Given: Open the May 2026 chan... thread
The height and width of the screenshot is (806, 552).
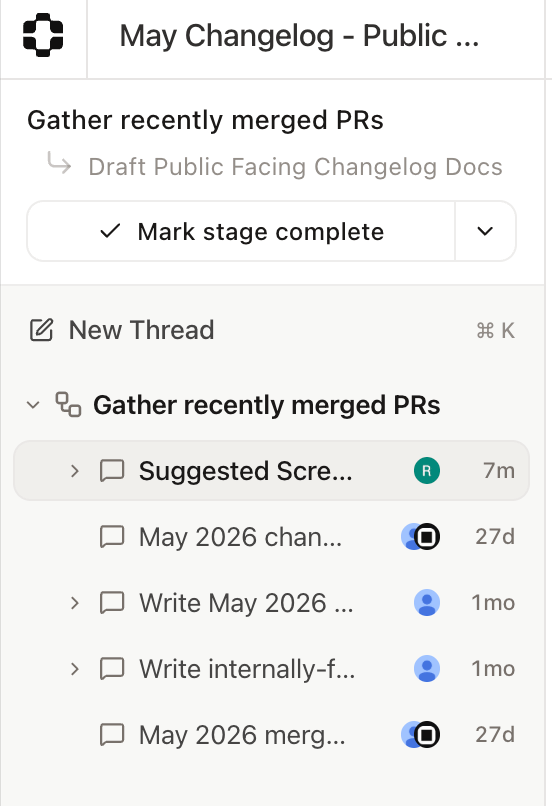Looking at the screenshot, I should pyautogui.click(x=271, y=537).
